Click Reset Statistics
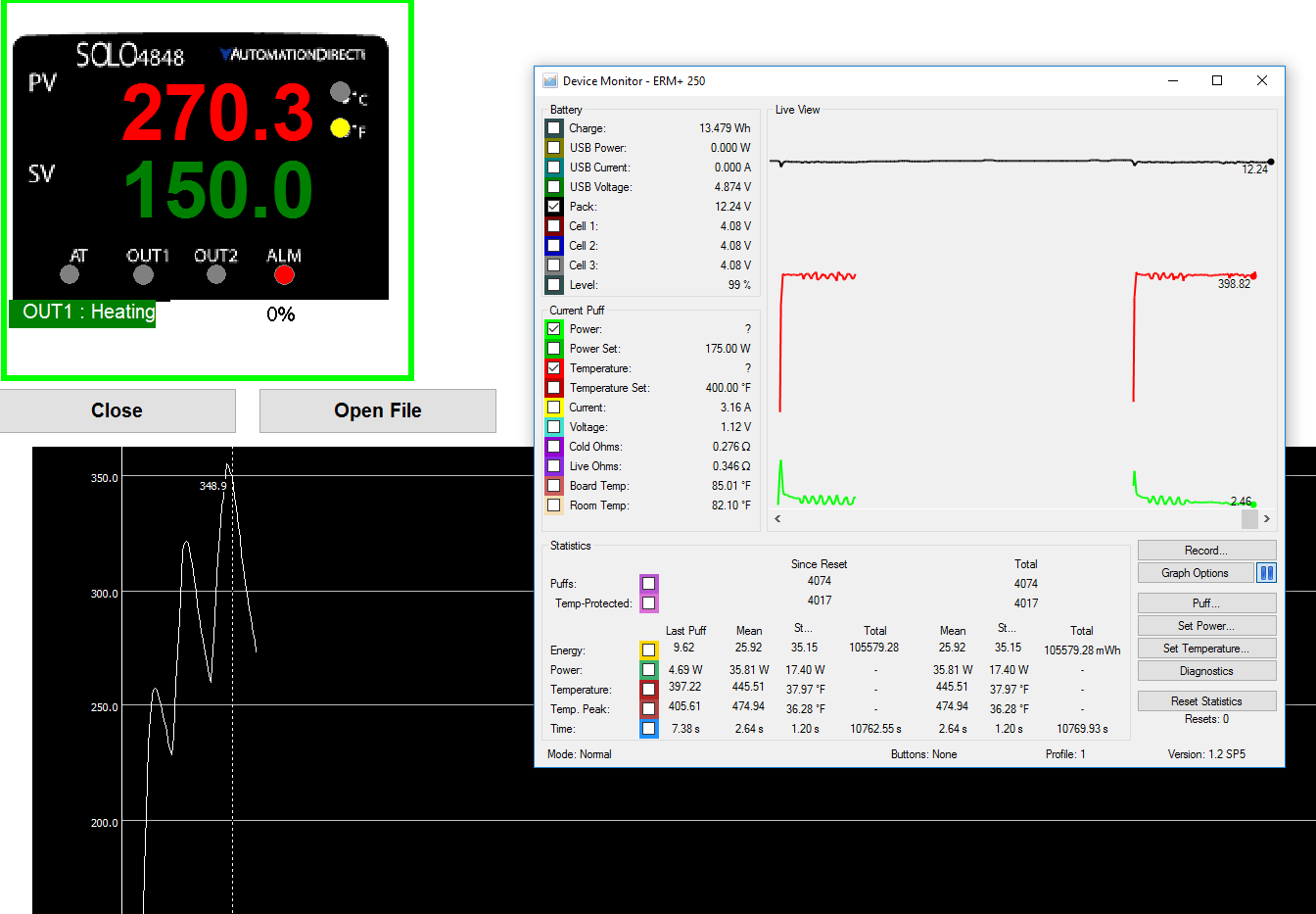 coord(1206,701)
